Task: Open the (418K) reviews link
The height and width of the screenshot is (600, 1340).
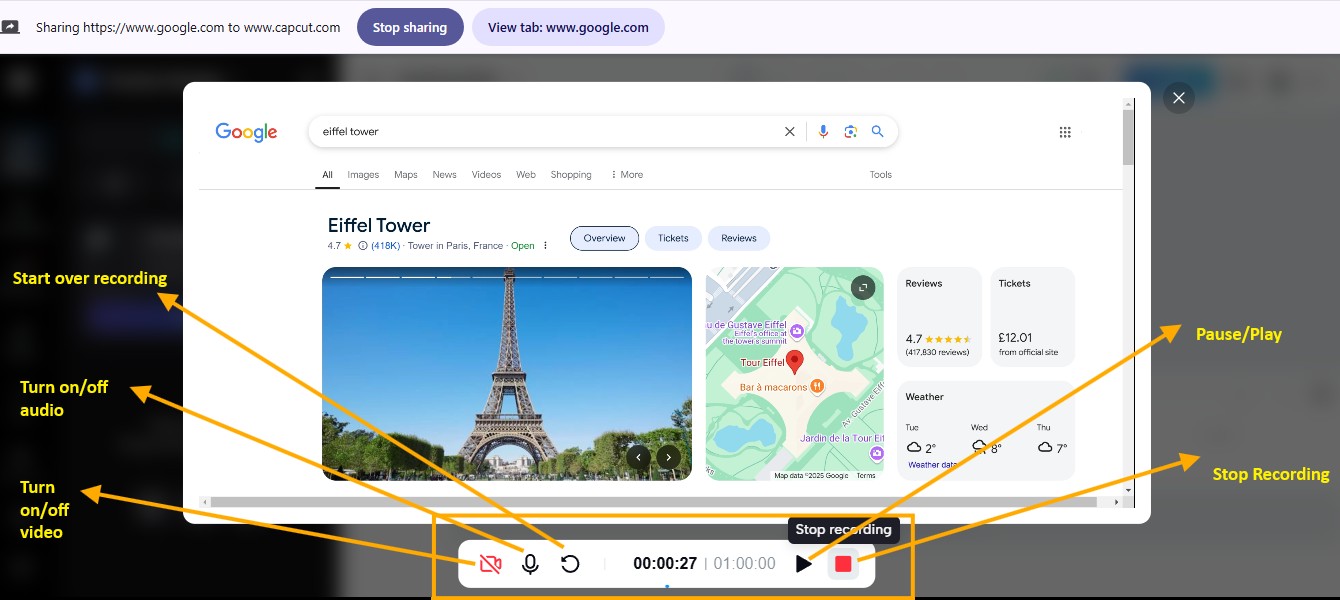Action: click(x=386, y=246)
